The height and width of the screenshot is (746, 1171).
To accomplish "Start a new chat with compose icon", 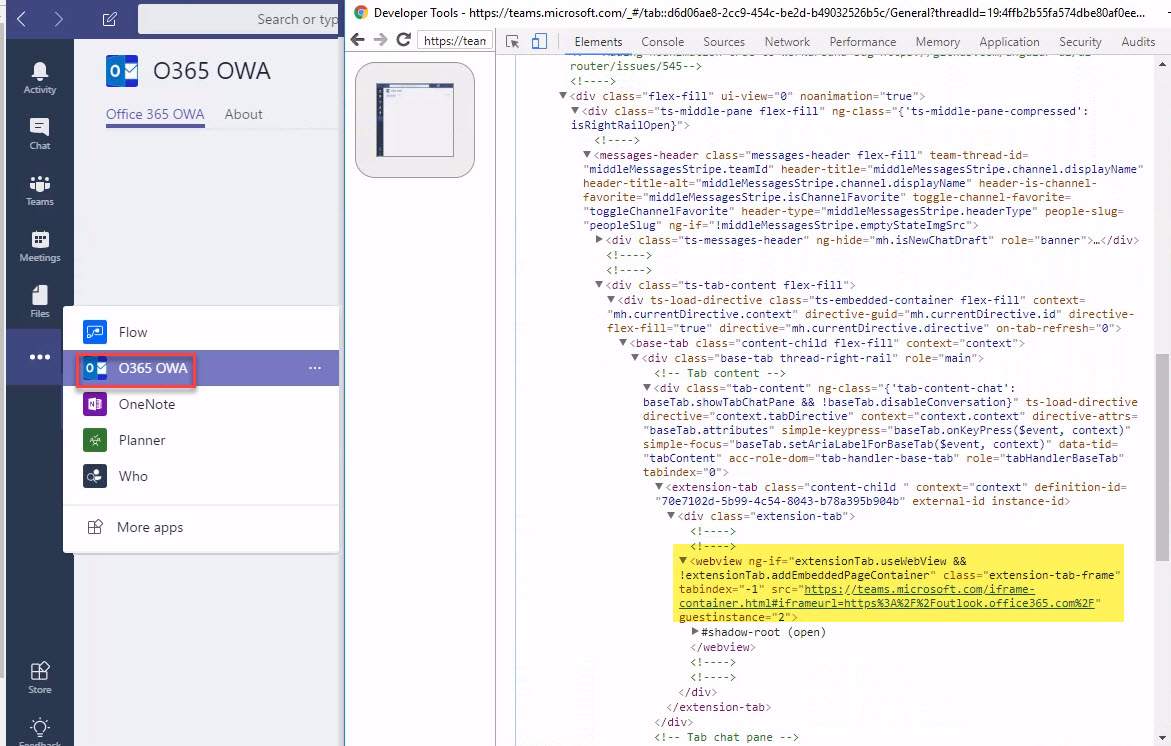I will (x=110, y=19).
